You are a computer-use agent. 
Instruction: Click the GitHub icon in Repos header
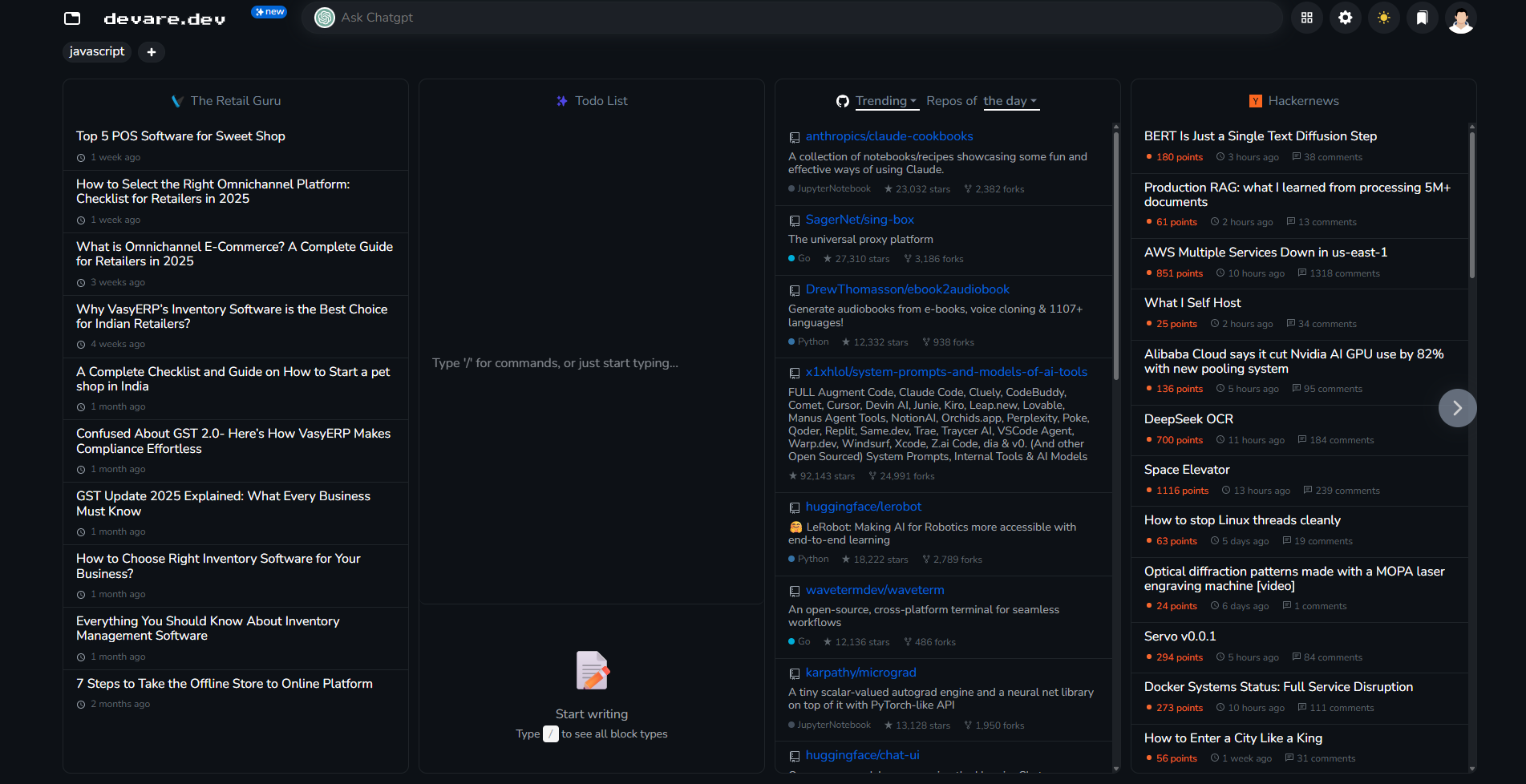coord(843,101)
